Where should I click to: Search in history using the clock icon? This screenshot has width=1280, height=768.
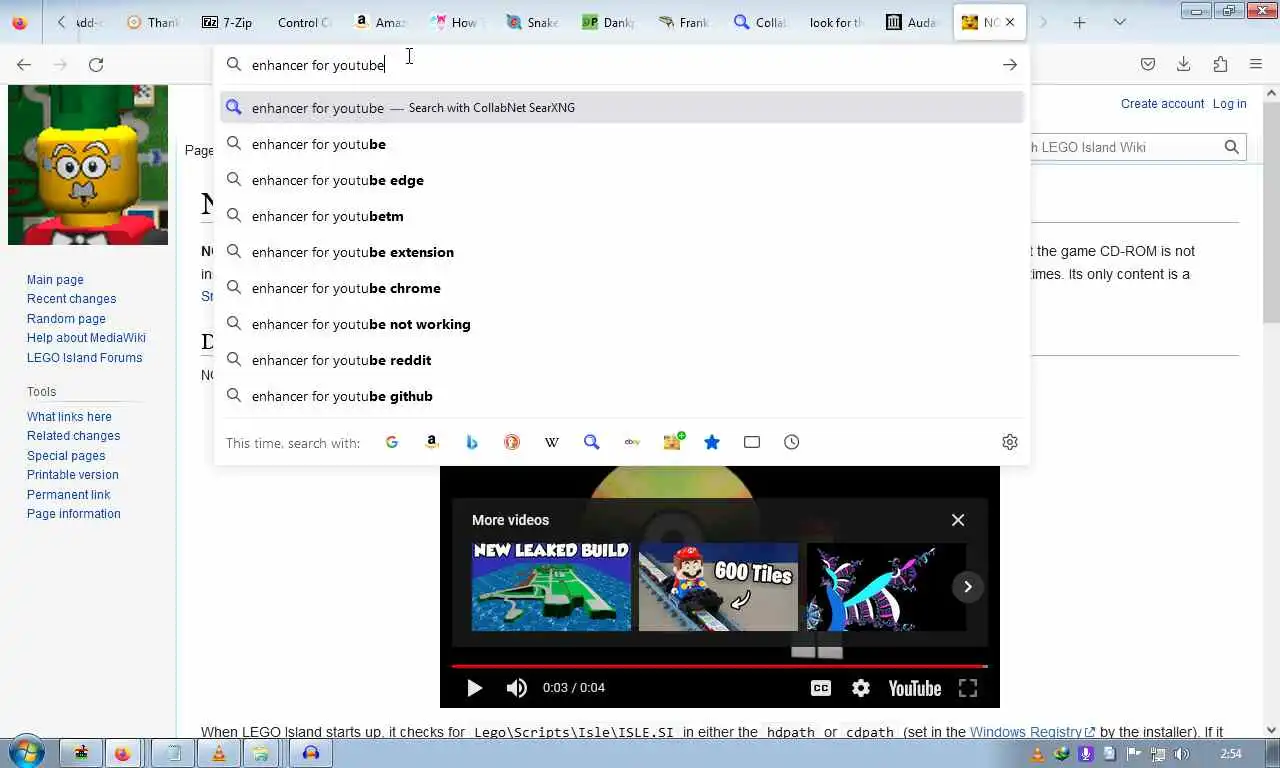tap(792, 442)
